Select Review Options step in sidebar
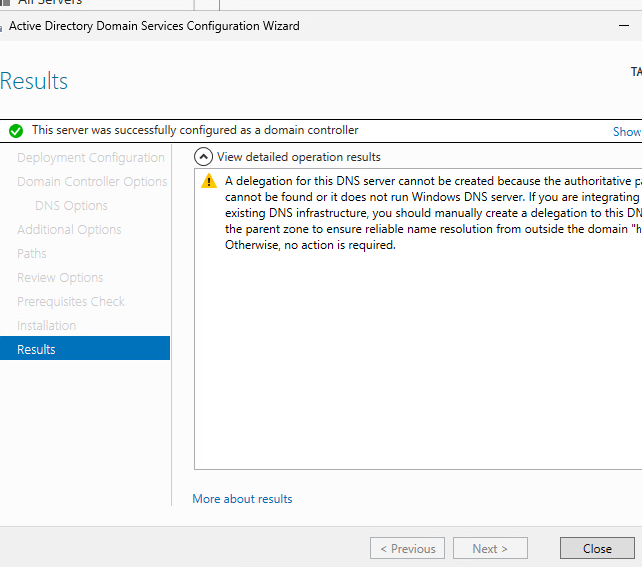The image size is (642, 567). click(60, 278)
